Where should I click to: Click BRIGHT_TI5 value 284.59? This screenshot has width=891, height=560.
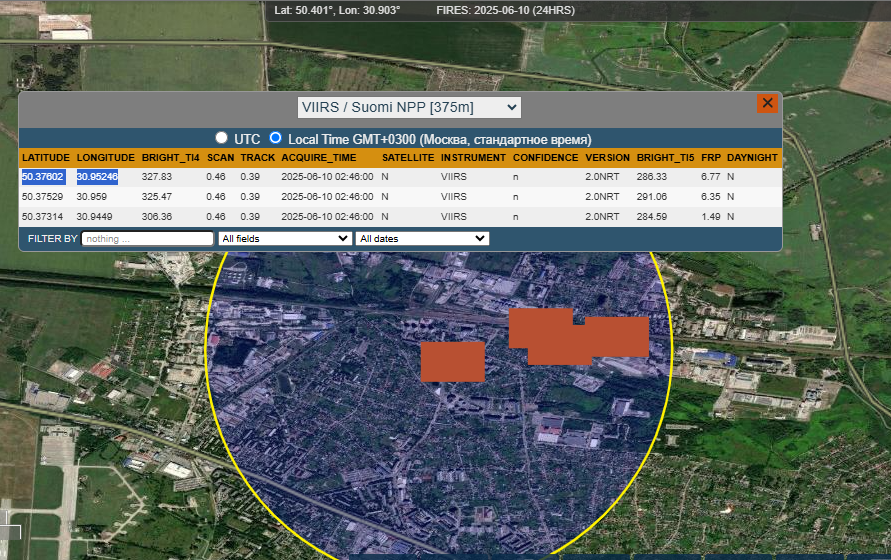[652, 217]
